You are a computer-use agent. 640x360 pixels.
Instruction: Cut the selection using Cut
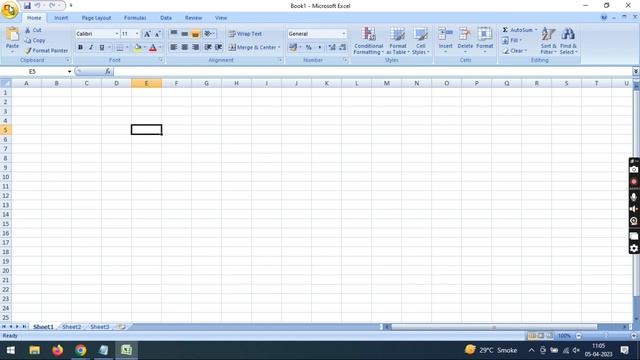pyautogui.click(x=33, y=30)
